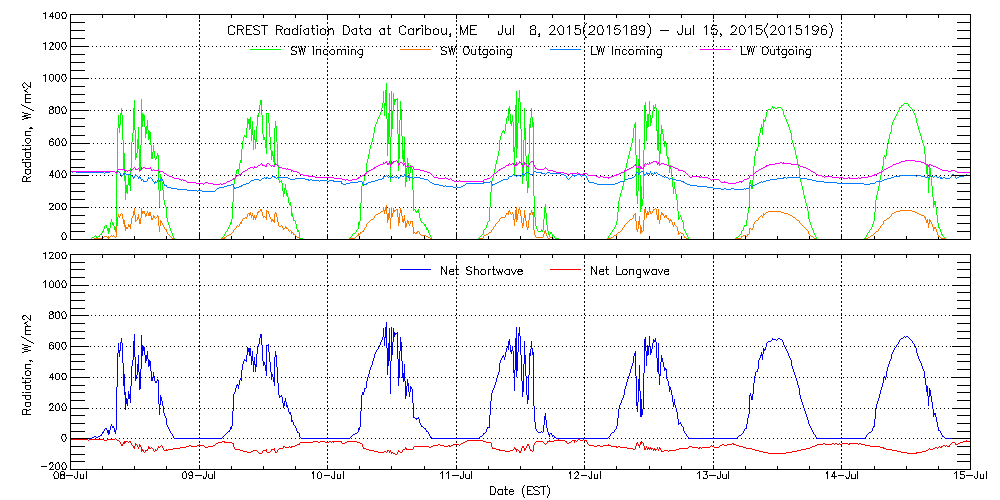Click the 11-Jul date axis tick
This screenshot has height=500, width=1000.
[x=456, y=478]
